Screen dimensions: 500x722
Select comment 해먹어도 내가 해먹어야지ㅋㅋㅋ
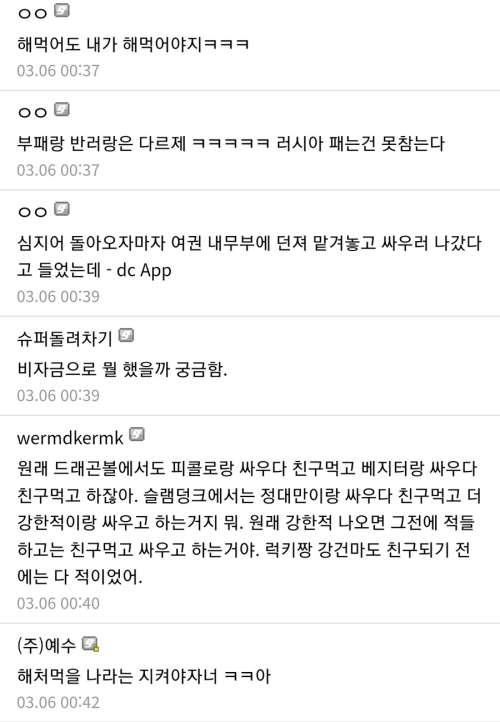[134, 44]
